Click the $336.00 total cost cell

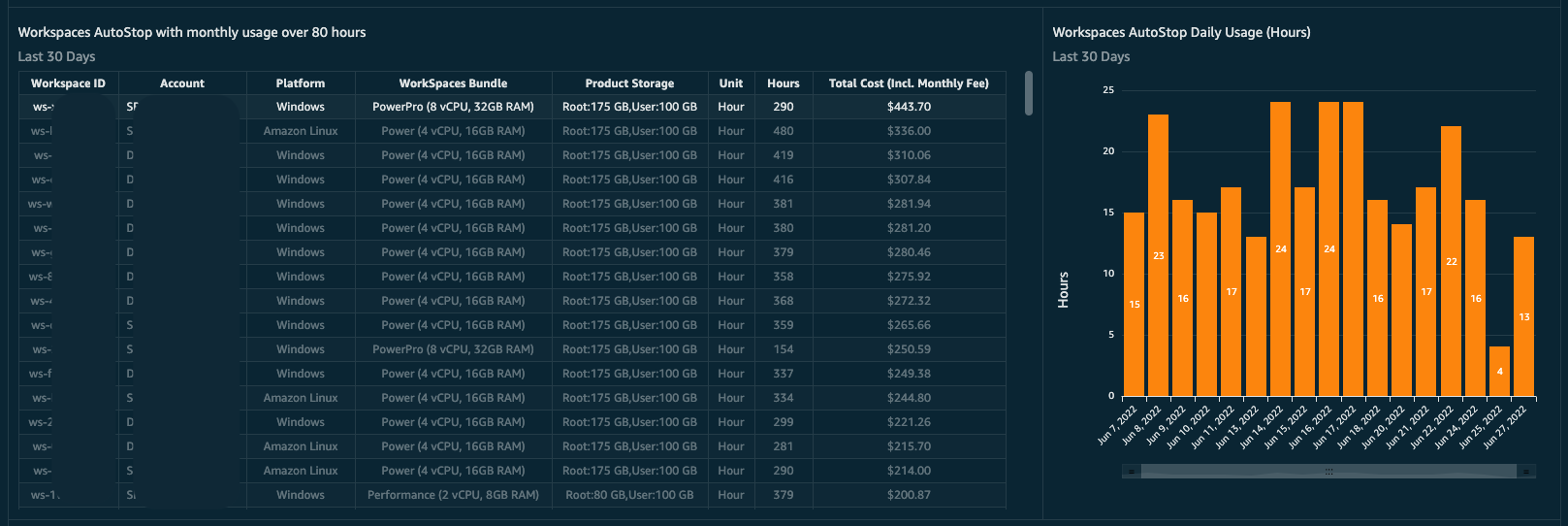click(x=909, y=131)
